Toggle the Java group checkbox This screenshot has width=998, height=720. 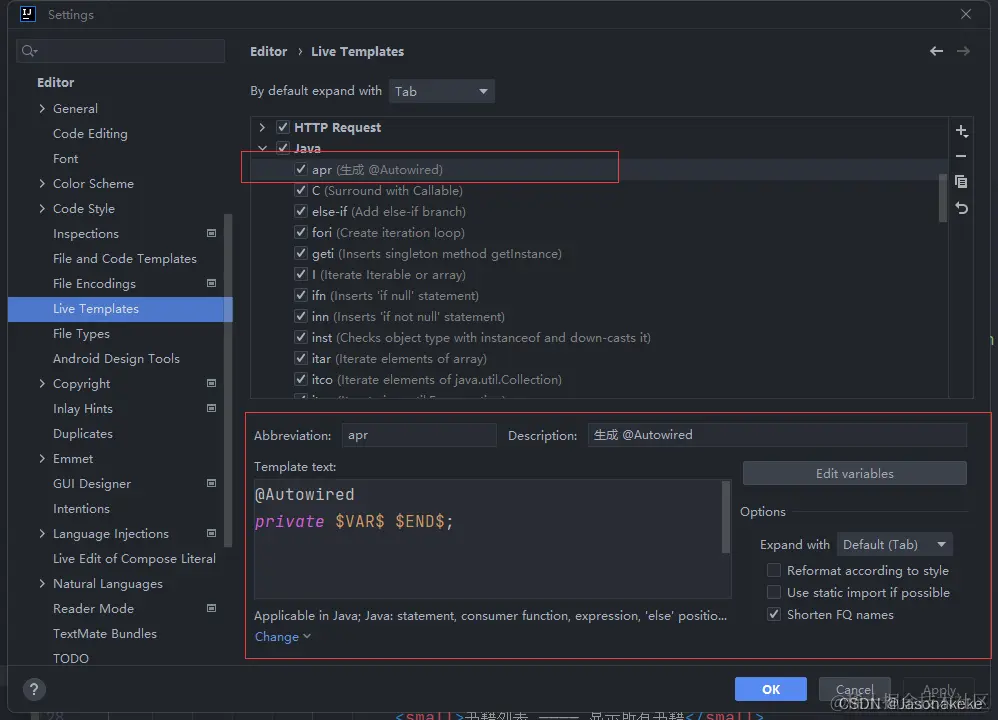283,148
